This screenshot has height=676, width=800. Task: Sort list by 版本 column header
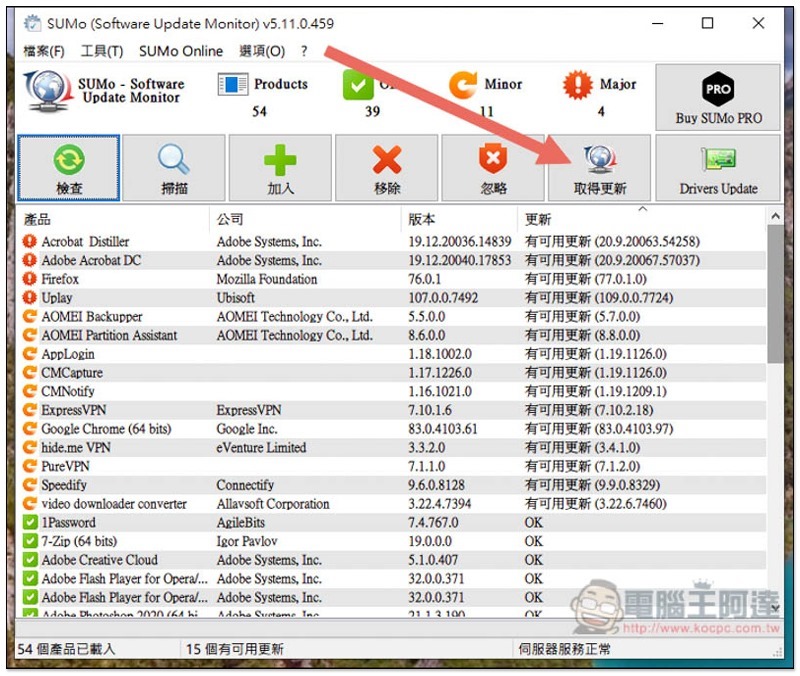458,219
